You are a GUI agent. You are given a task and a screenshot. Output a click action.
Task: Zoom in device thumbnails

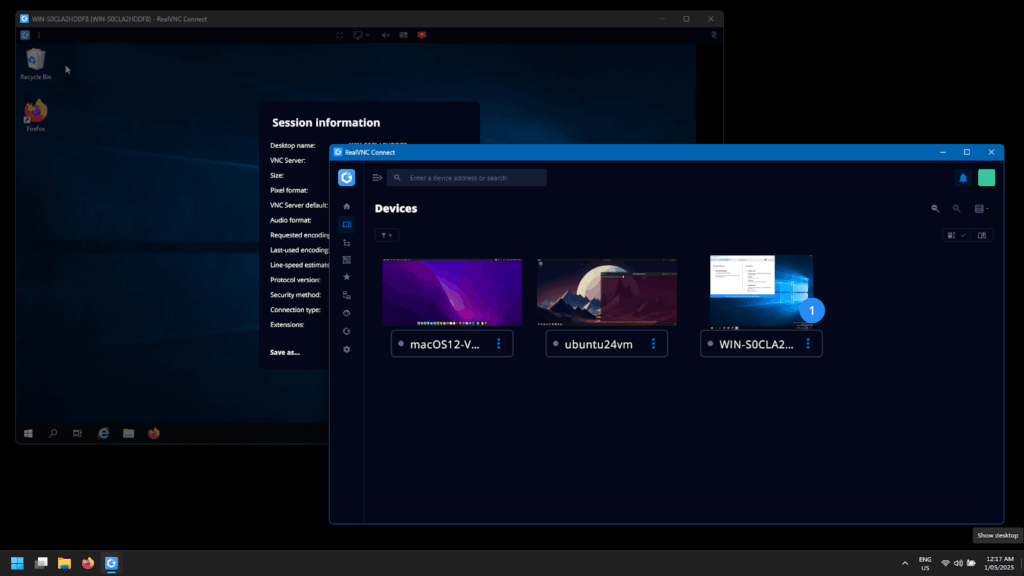956,209
